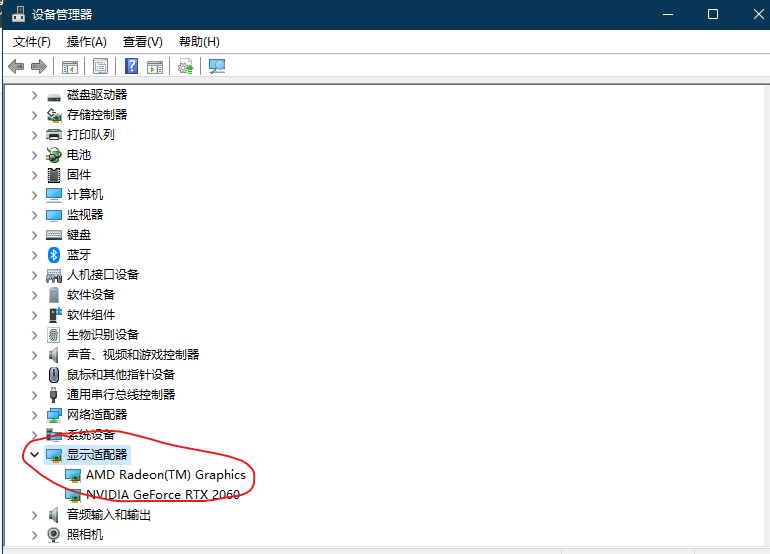Click the 生物识别设备 fingerprint icon
The height and width of the screenshot is (554, 770).
tap(54, 335)
